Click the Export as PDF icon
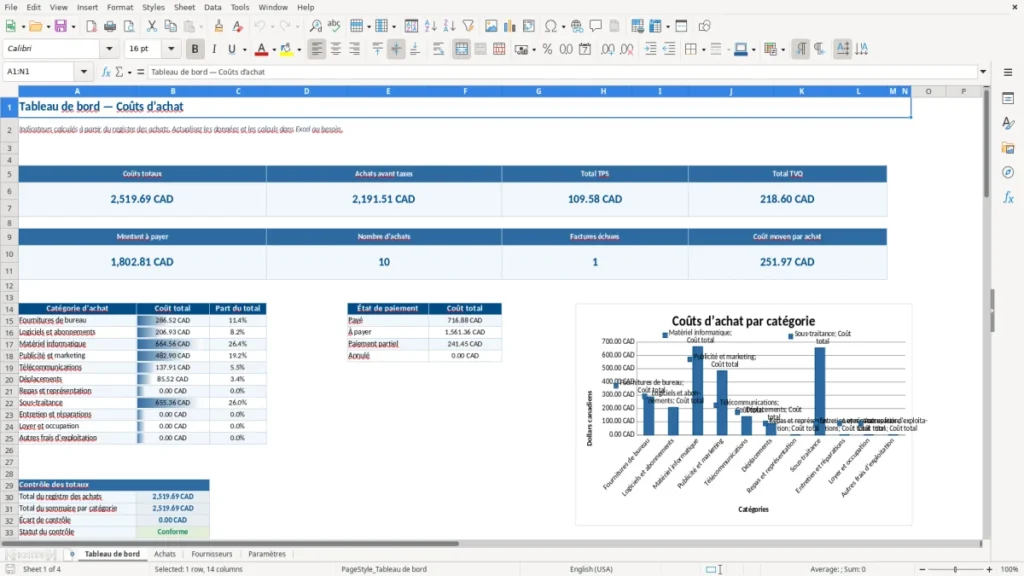Screen dimensions: 1024x576 click(91, 26)
